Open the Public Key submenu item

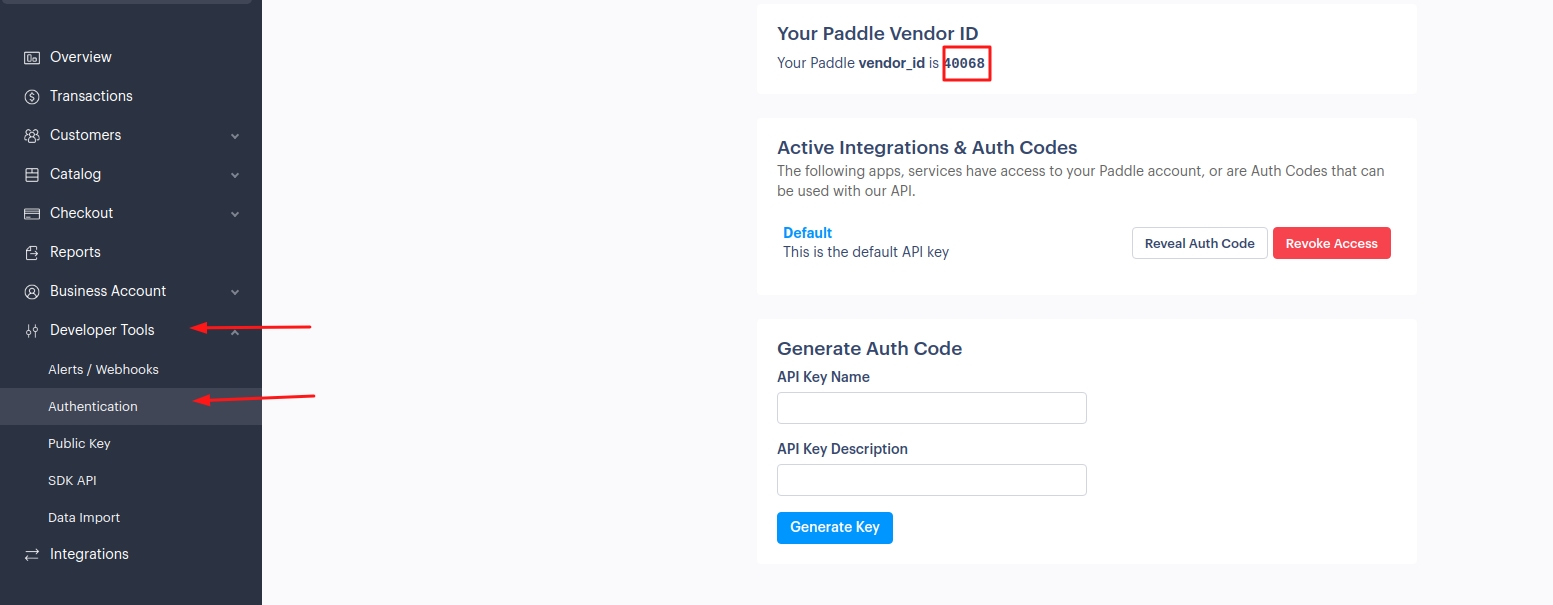pos(79,443)
